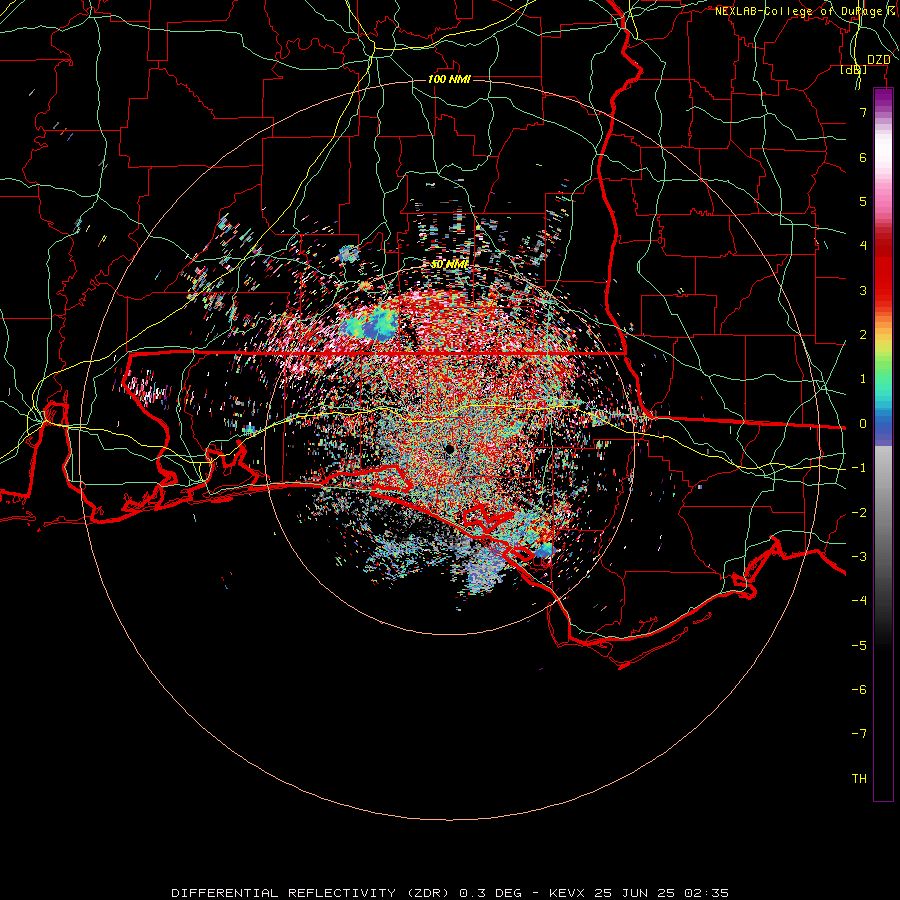900x900 pixels.
Task: Click the "-1" value on the color scale
Action: 859,468
